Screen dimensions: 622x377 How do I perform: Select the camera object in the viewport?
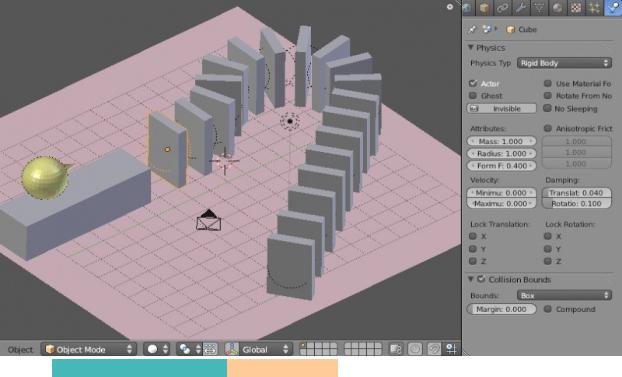pyautogui.click(x=209, y=220)
